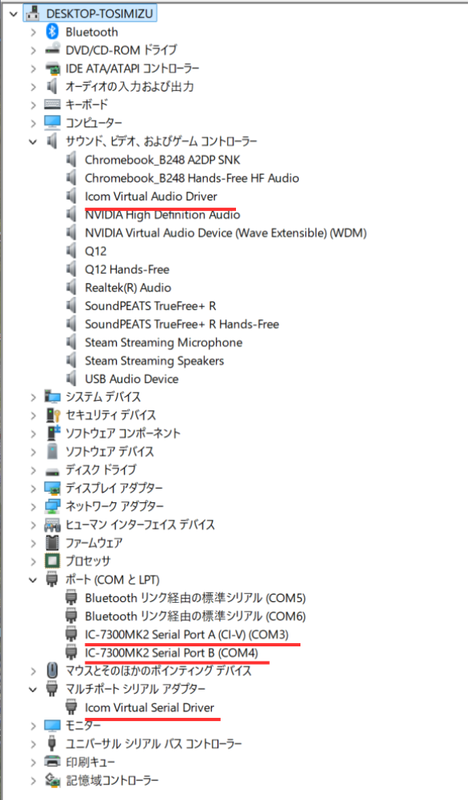Select Chromebook_B248 Hands-Free HF Audio
This screenshot has height=800, width=472.
(x=192, y=178)
